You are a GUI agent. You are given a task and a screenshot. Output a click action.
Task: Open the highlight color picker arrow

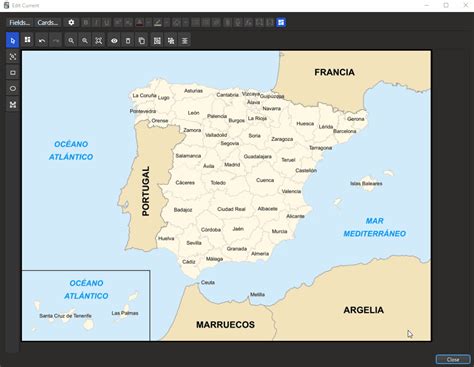click(x=167, y=23)
